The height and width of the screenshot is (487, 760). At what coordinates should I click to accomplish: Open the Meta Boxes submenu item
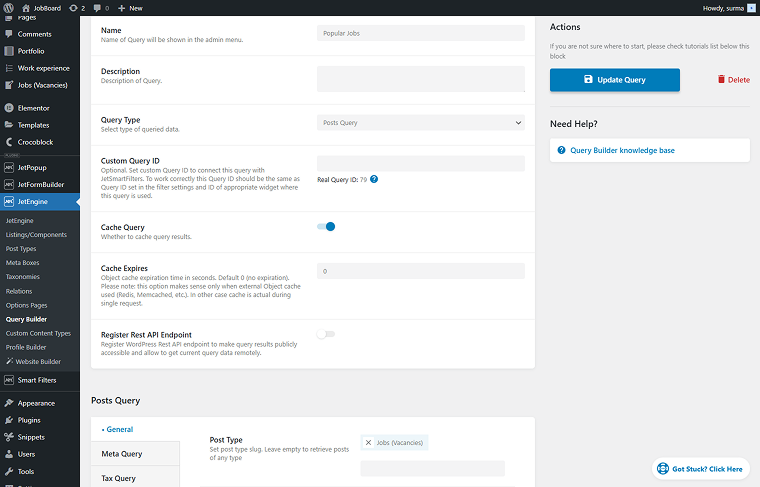22,263
